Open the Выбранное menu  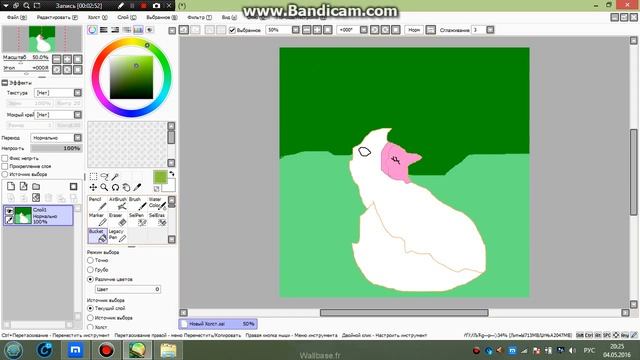pos(162,18)
